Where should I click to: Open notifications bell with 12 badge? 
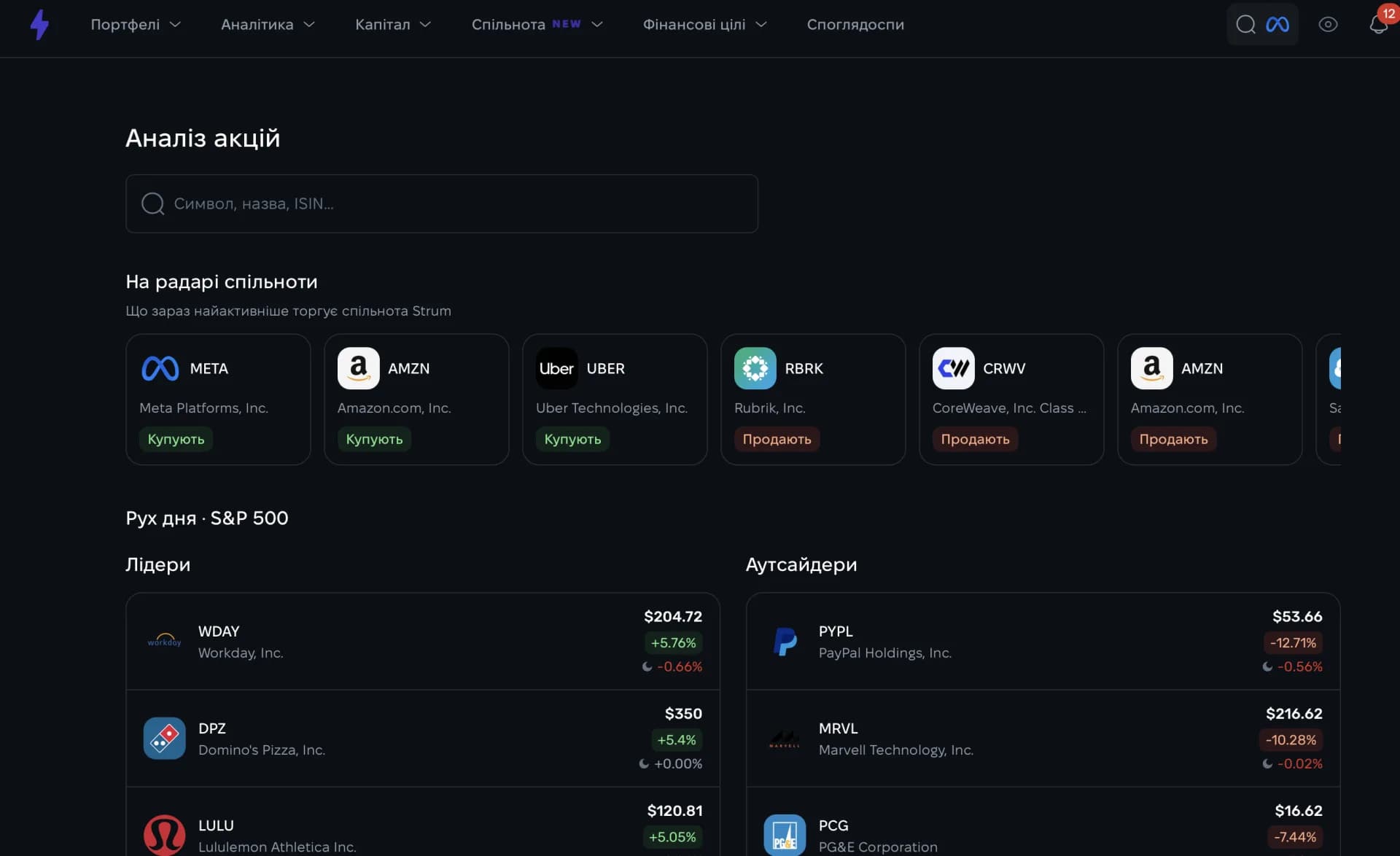point(1378,24)
